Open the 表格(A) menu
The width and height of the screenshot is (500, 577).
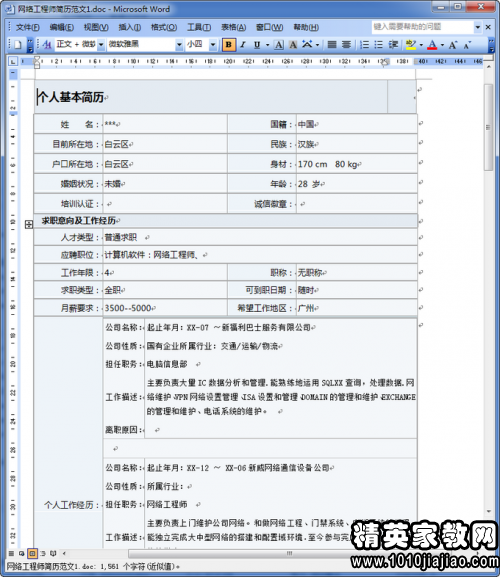click(x=233, y=27)
